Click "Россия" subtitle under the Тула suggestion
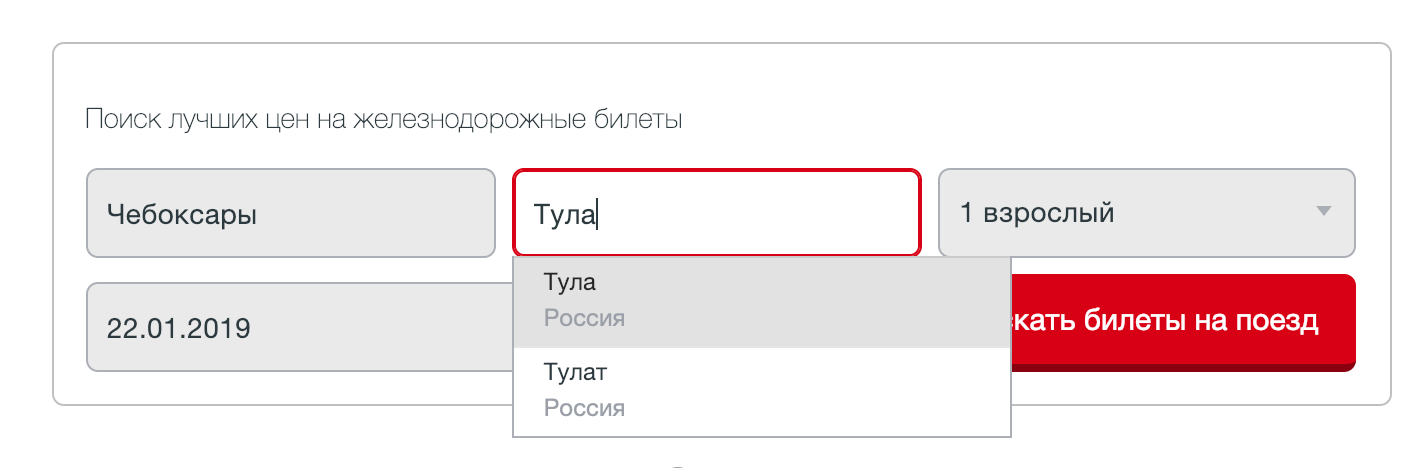 [584, 319]
